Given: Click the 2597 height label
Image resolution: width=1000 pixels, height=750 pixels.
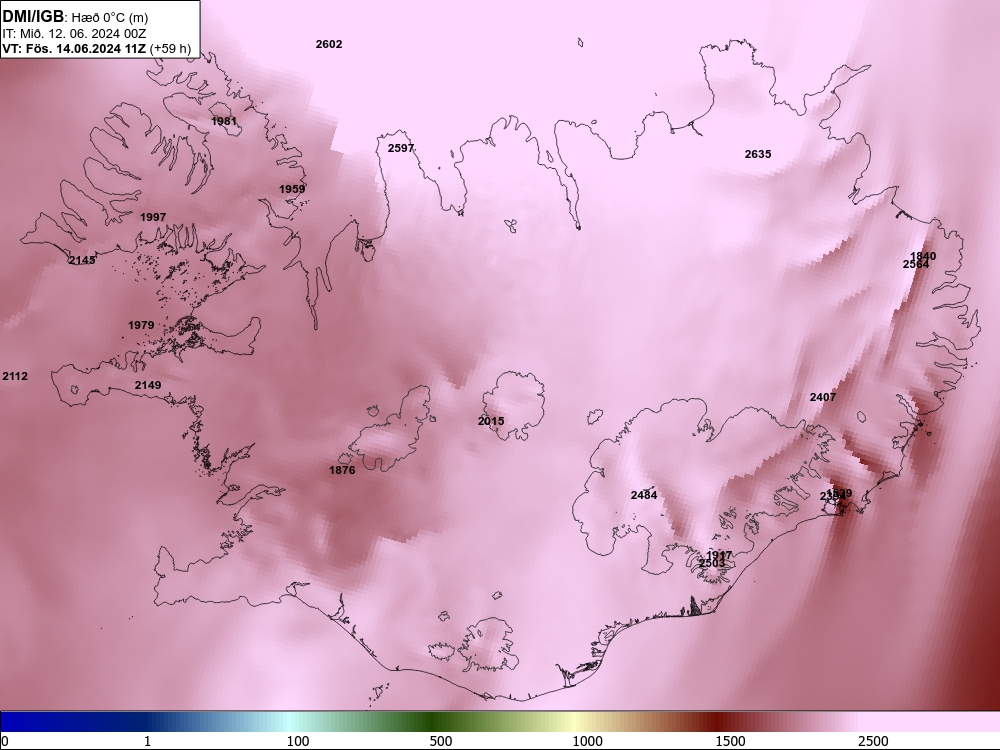Looking at the screenshot, I should coord(401,148).
